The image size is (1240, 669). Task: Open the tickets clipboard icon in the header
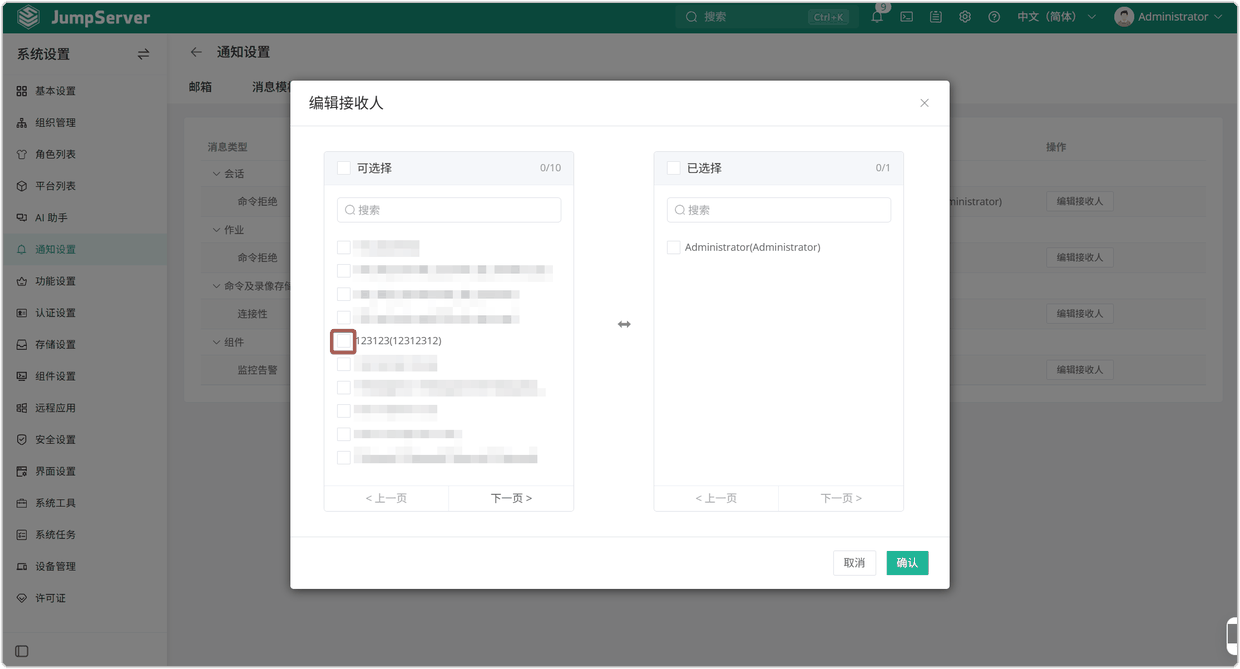935,17
